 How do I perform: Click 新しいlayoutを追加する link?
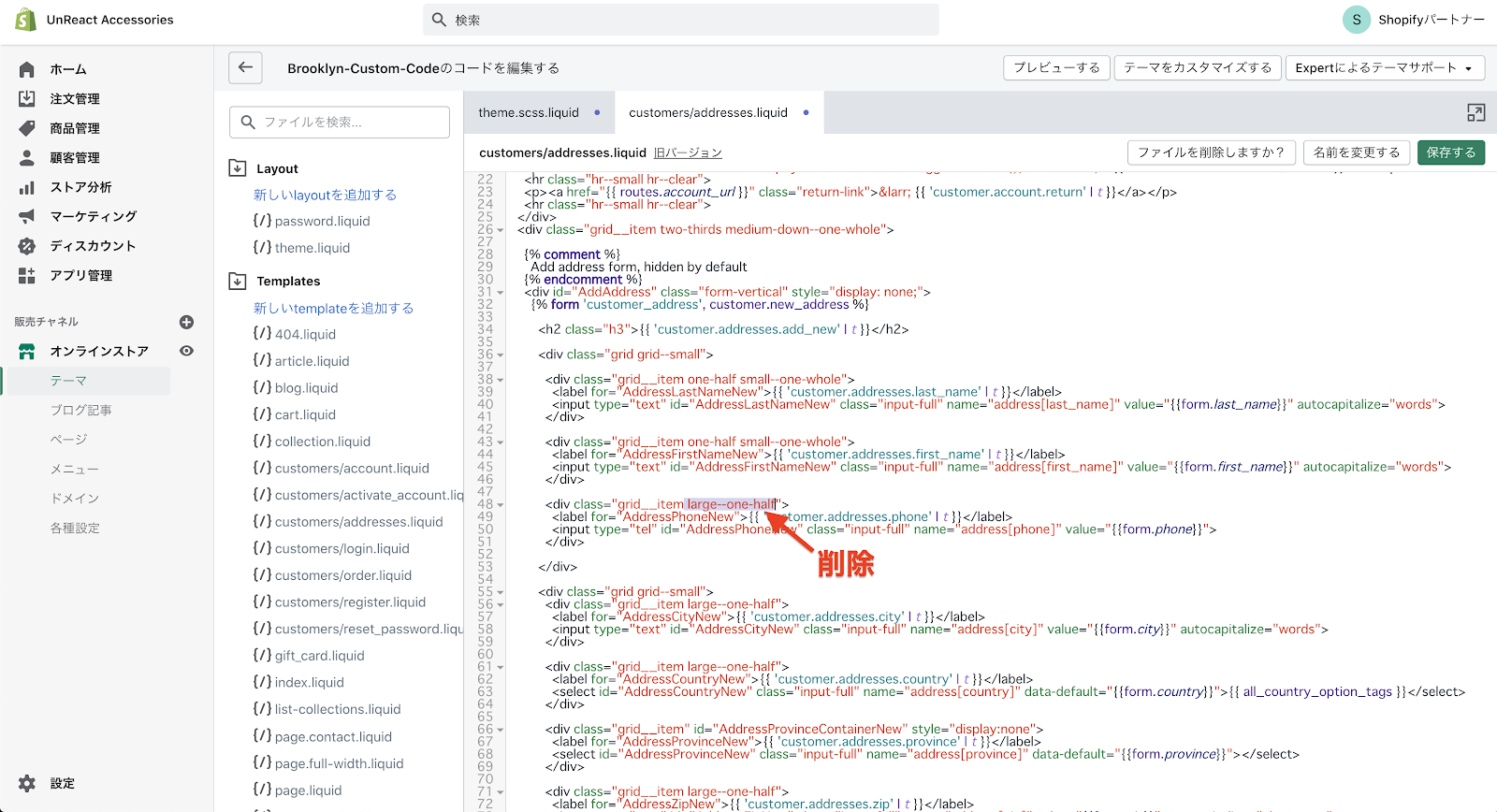pyautogui.click(x=325, y=195)
